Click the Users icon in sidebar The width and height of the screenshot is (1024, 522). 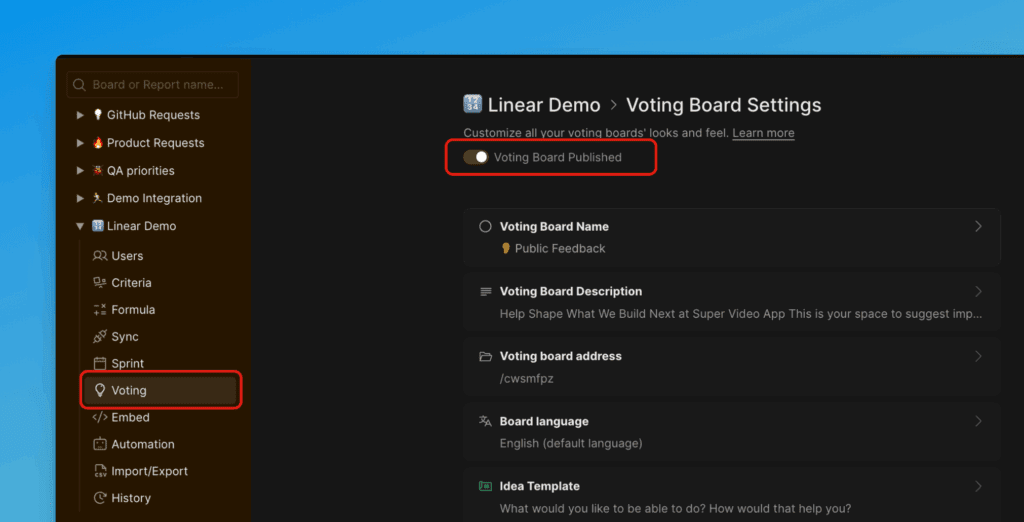(x=99, y=256)
